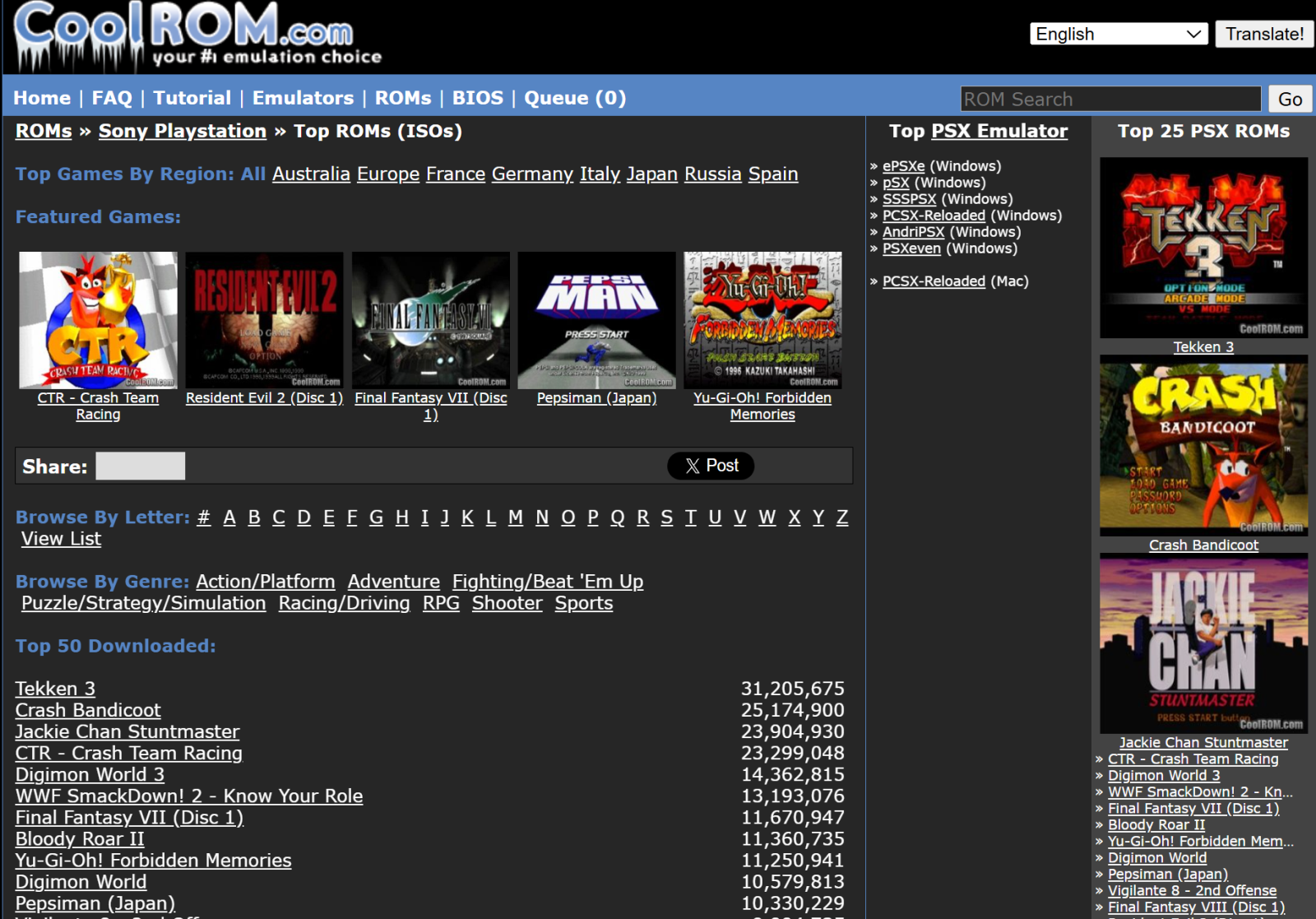The width and height of the screenshot is (1316, 919).
Task: Browse the Adventure genre
Action: pos(394,582)
